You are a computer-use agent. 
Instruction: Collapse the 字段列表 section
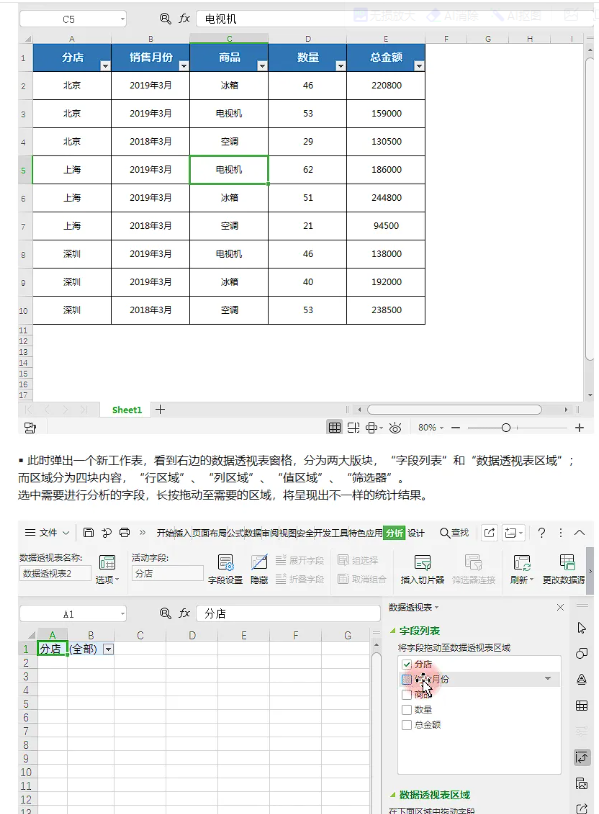point(393,631)
